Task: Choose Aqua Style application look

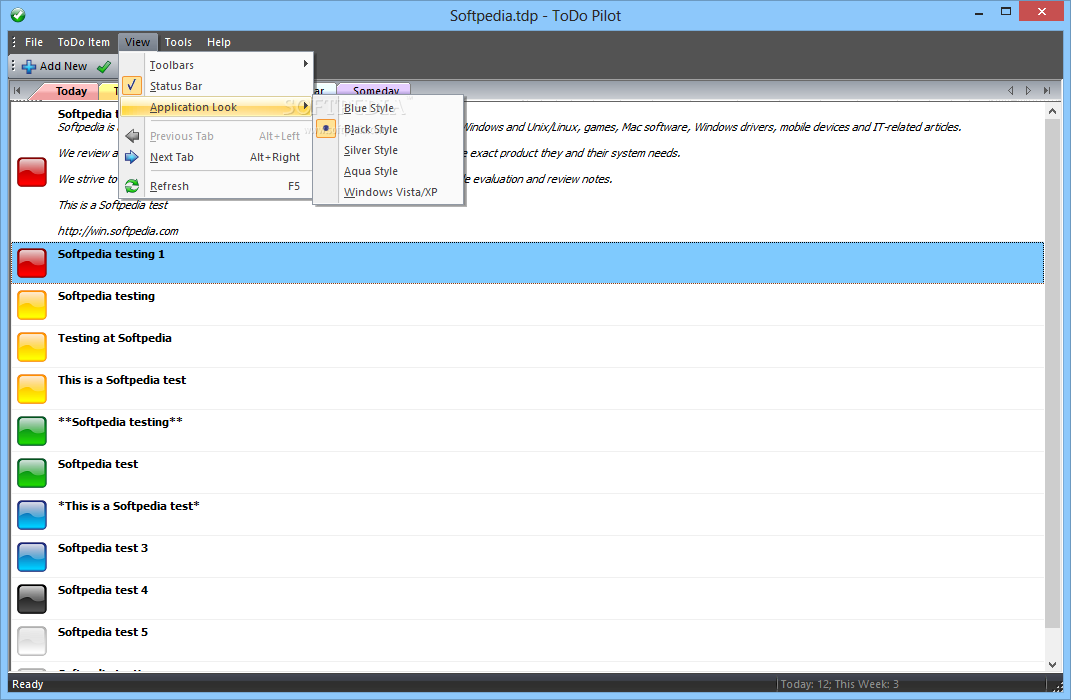Action: click(x=389, y=171)
